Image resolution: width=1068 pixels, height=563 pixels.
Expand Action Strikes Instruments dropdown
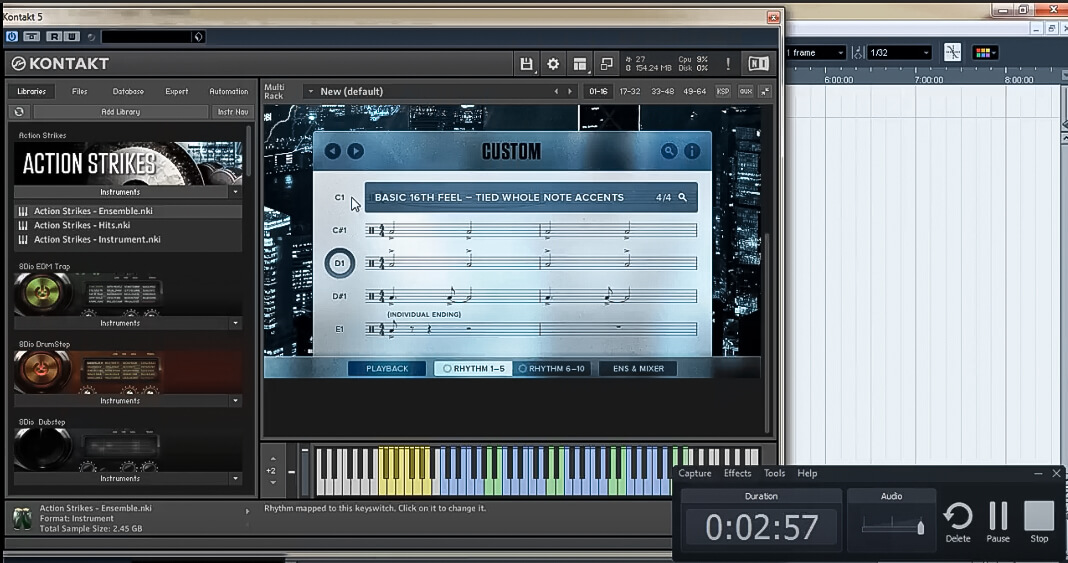coord(236,192)
